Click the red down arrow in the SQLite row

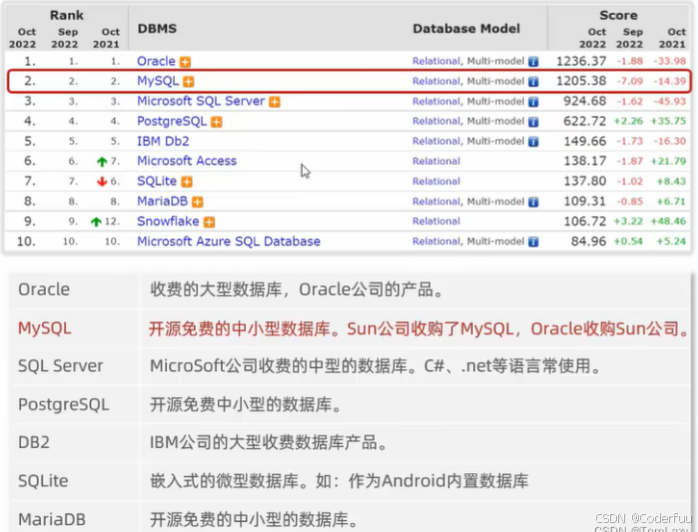(102, 182)
